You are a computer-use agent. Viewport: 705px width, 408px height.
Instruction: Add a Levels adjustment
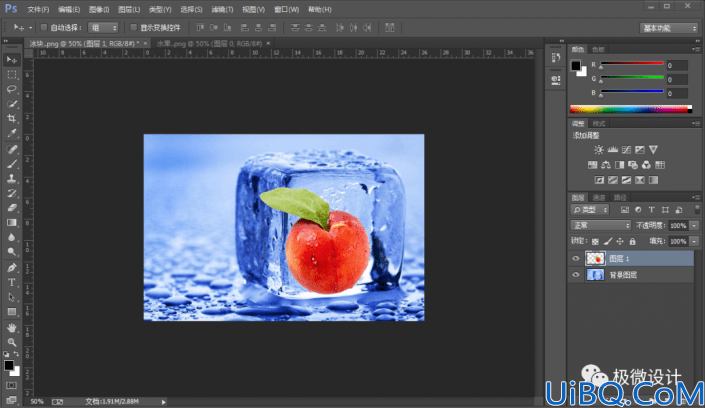pyautogui.click(x=612, y=149)
